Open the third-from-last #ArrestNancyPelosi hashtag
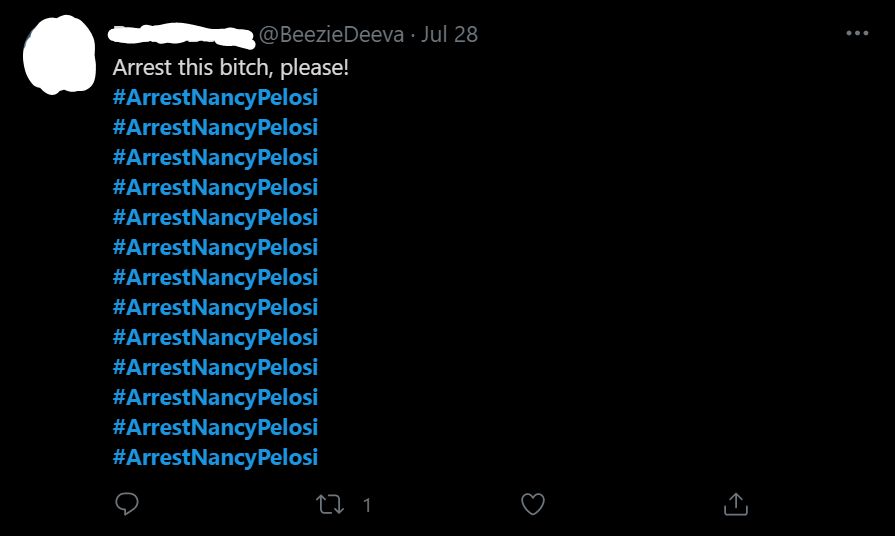The image size is (895, 536). (x=215, y=398)
